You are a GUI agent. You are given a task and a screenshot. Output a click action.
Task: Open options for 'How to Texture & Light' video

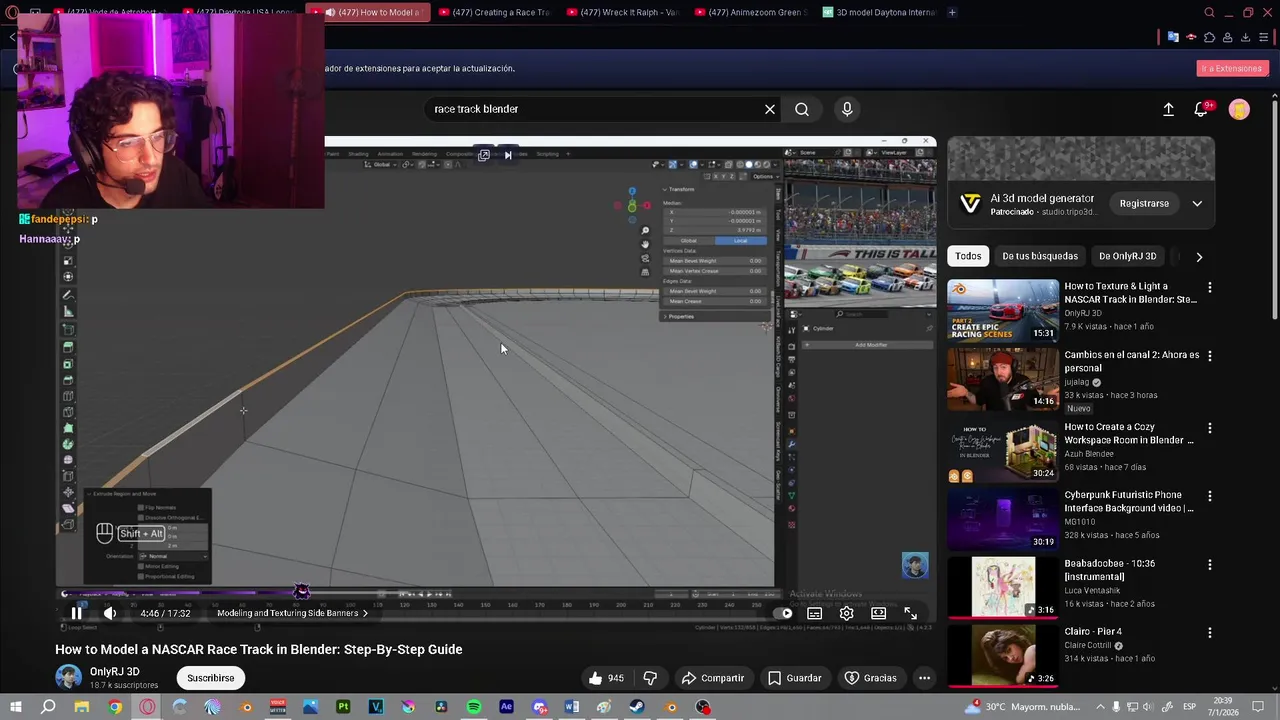tap(1209, 288)
